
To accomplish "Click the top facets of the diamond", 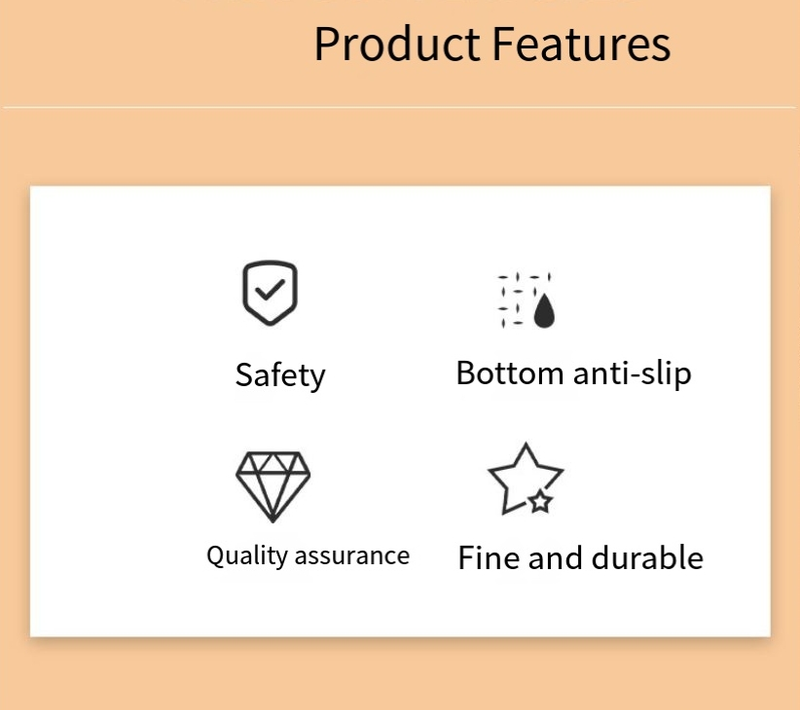I will [272, 466].
